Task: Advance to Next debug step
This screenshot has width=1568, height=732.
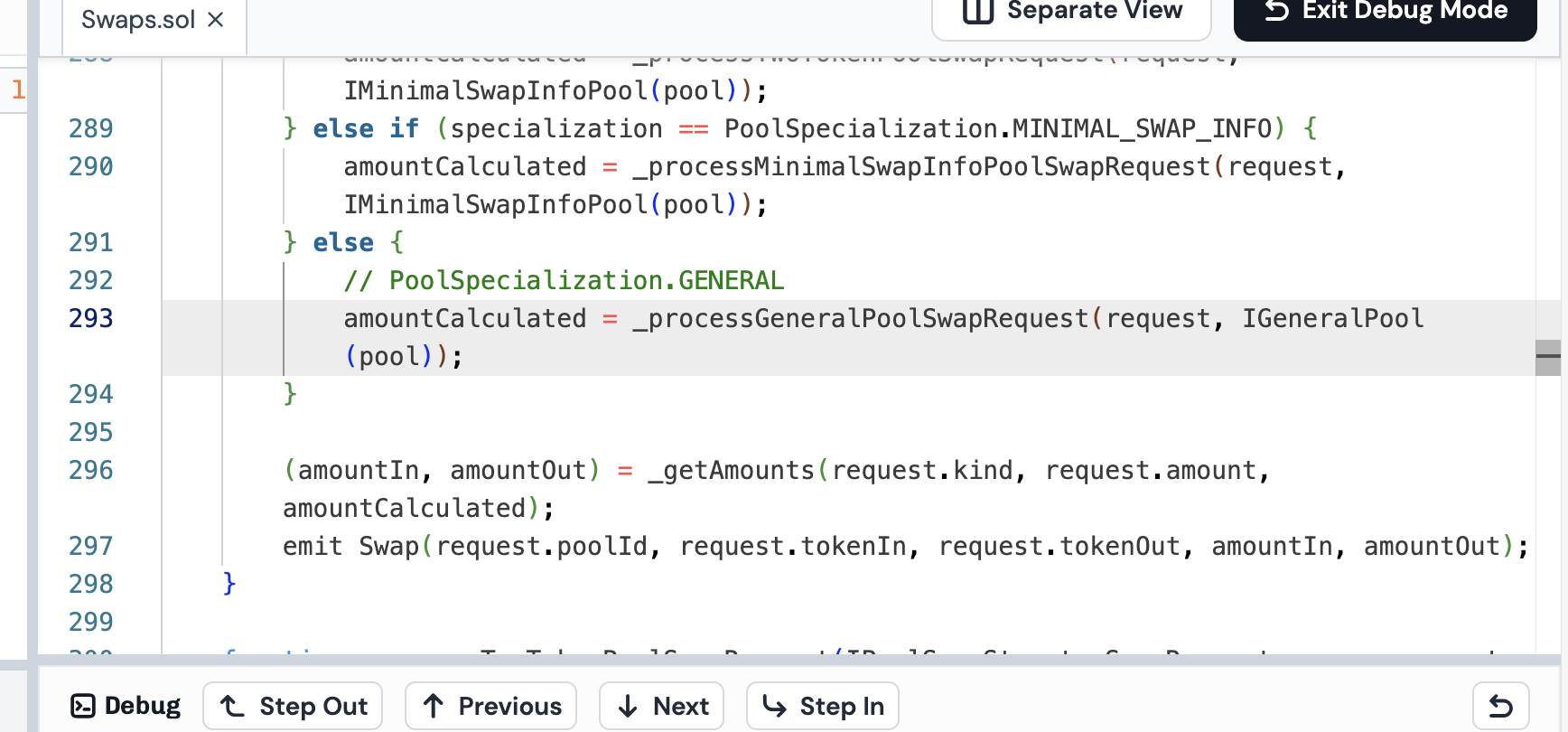Action: (661, 706)
